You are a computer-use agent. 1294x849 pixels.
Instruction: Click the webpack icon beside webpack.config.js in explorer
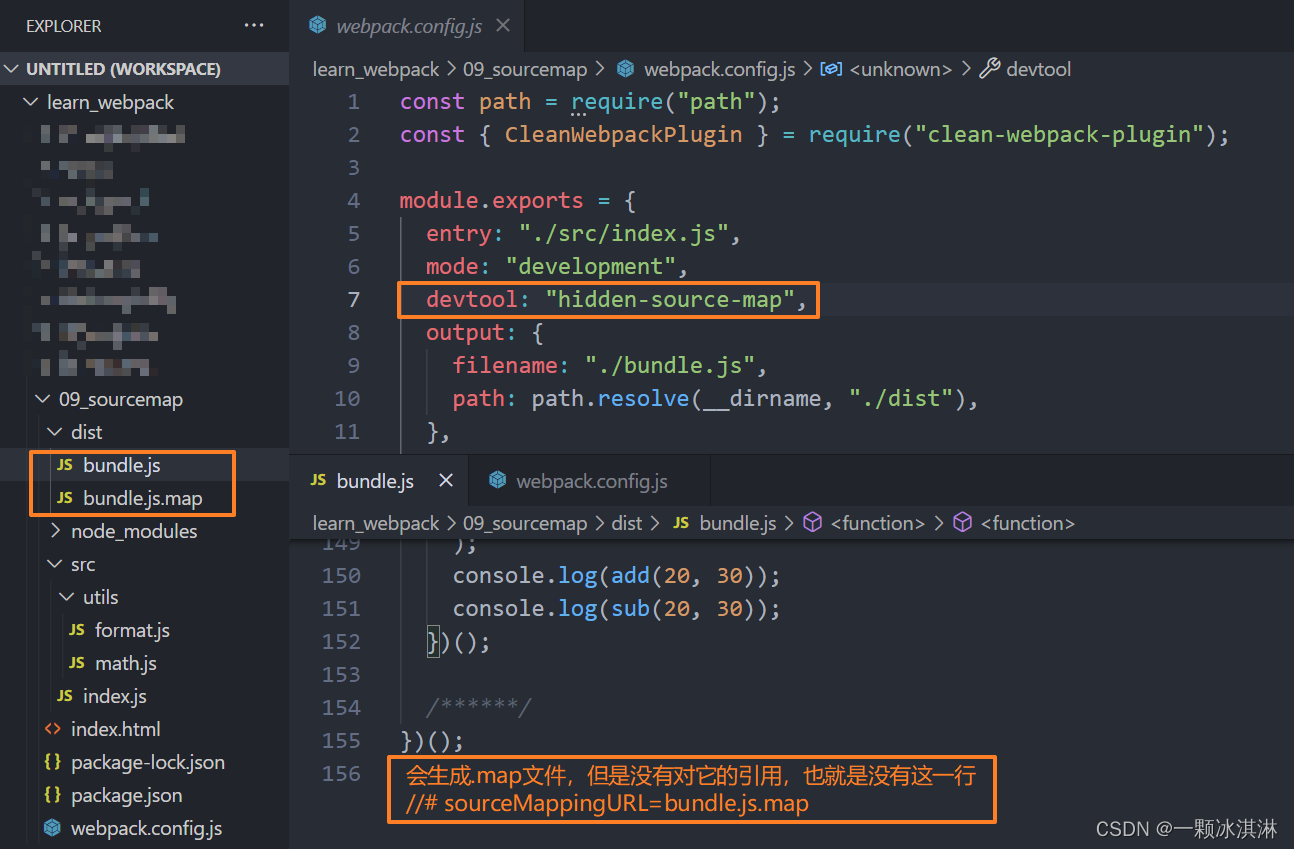[53, 828]
